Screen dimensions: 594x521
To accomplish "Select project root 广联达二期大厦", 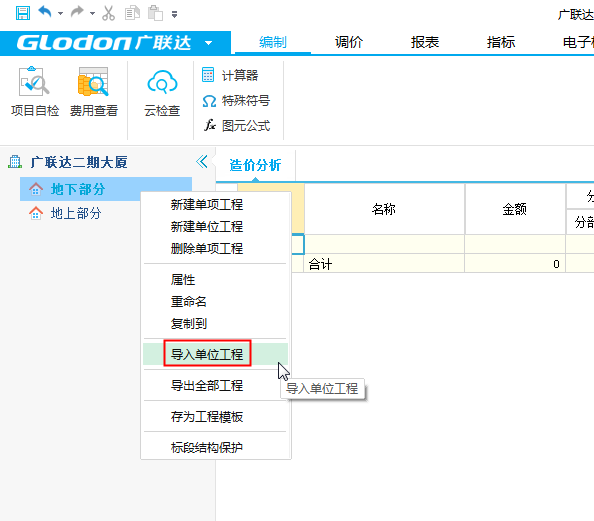I will (79, 163).
